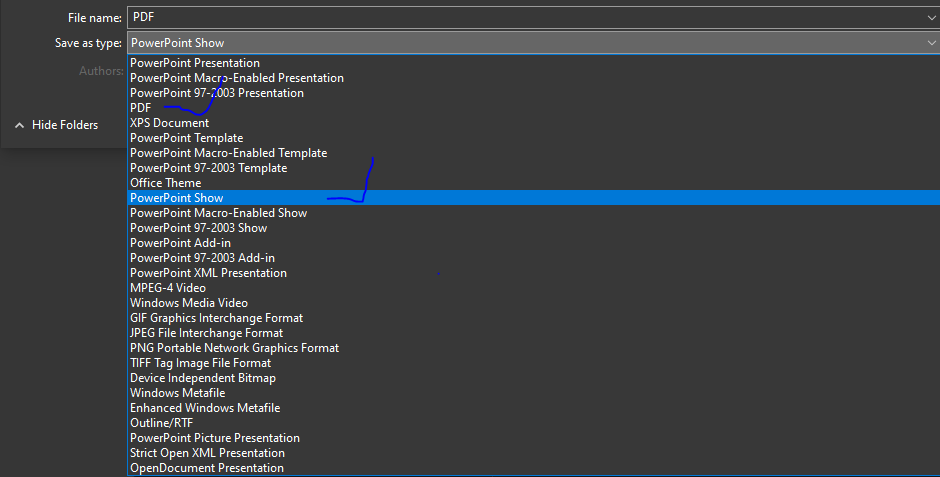The image size is (940, 477).
Task: Choose XPS Document format
Action: pyautogui.click(x=534, y=123)
